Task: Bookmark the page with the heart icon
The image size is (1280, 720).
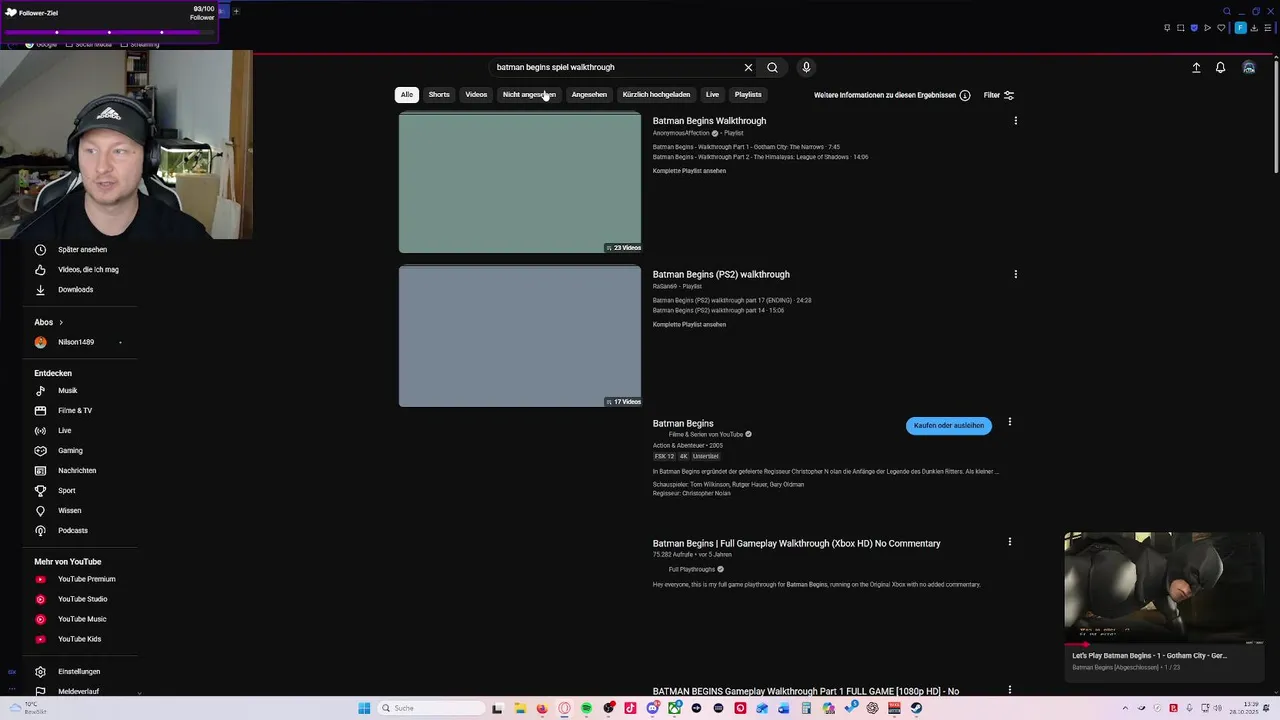Action: pos(1221,28)
